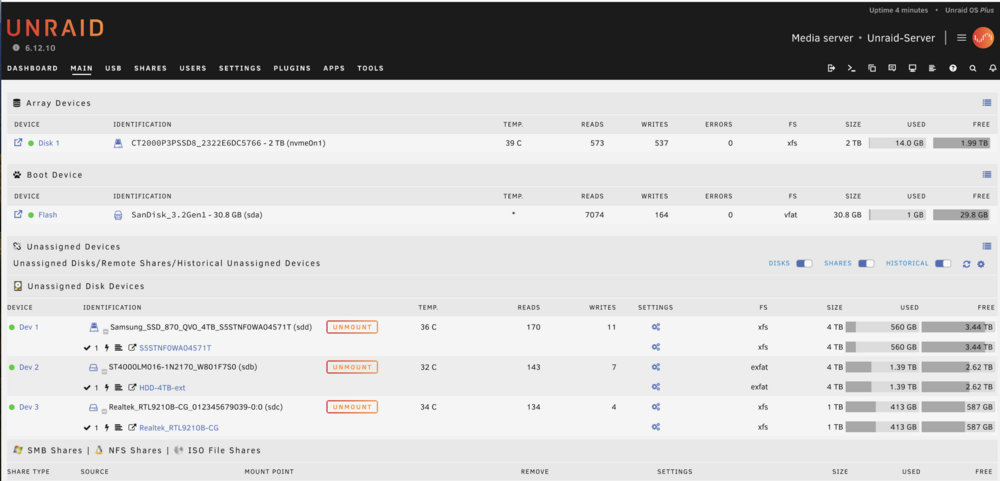Open the settings gears for Realtek_RTL9210B-CG partition
This screenshot has height=481, width=1000.
click(x=656, y=427)
